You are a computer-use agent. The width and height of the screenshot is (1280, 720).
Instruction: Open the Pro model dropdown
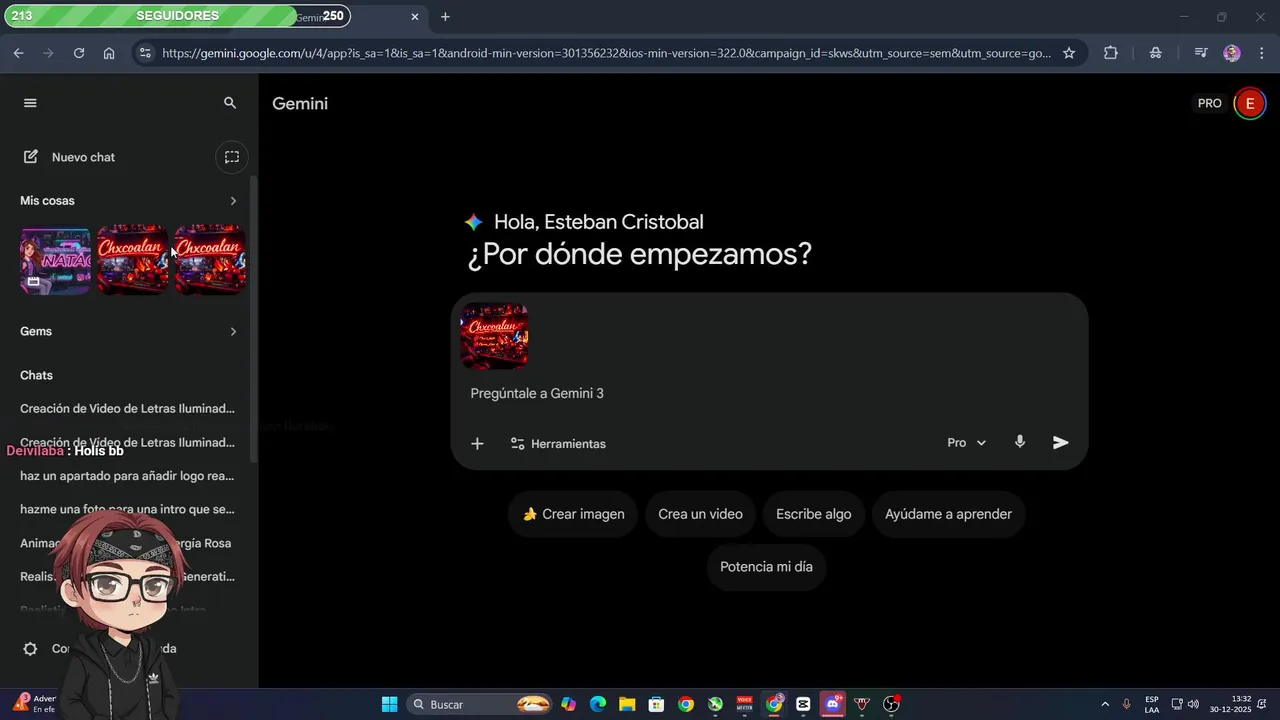pyautogui.click(x=966, y=443)
